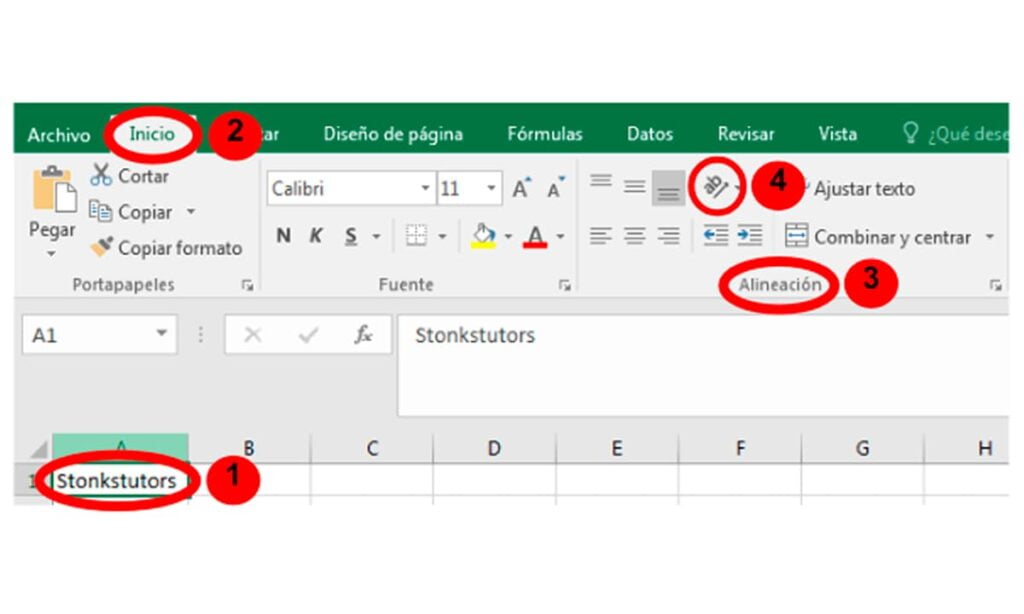Select column F header
The width and height of the screenshot is (1024, 614).
tap(739, 448)
